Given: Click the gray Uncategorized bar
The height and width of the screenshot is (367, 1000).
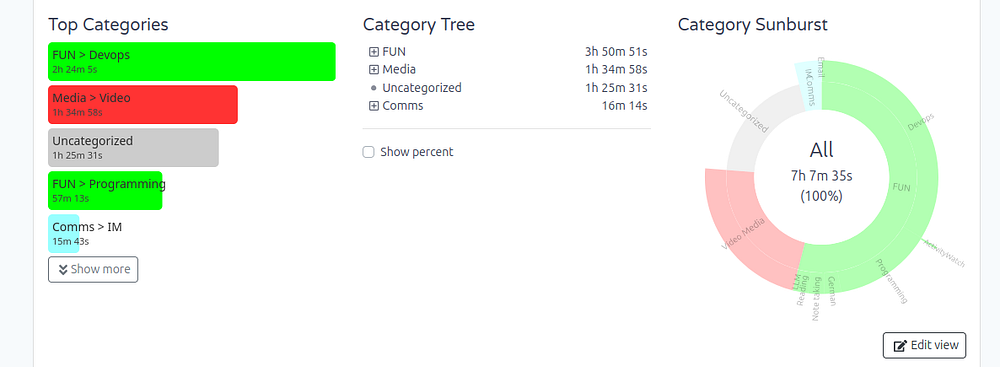Looking at the screenshot, I should tap(133, 147).
